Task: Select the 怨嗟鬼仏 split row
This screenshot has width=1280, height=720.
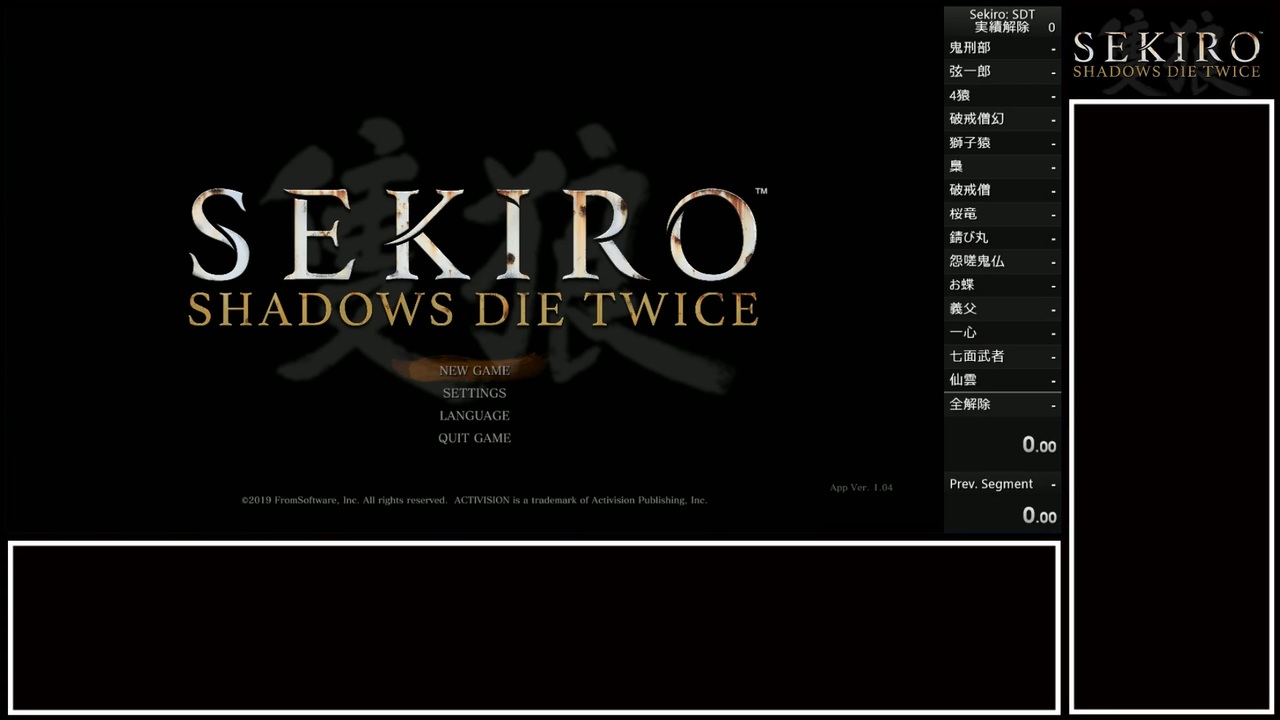Action: pyautogui.click(x=1002, y=261)
